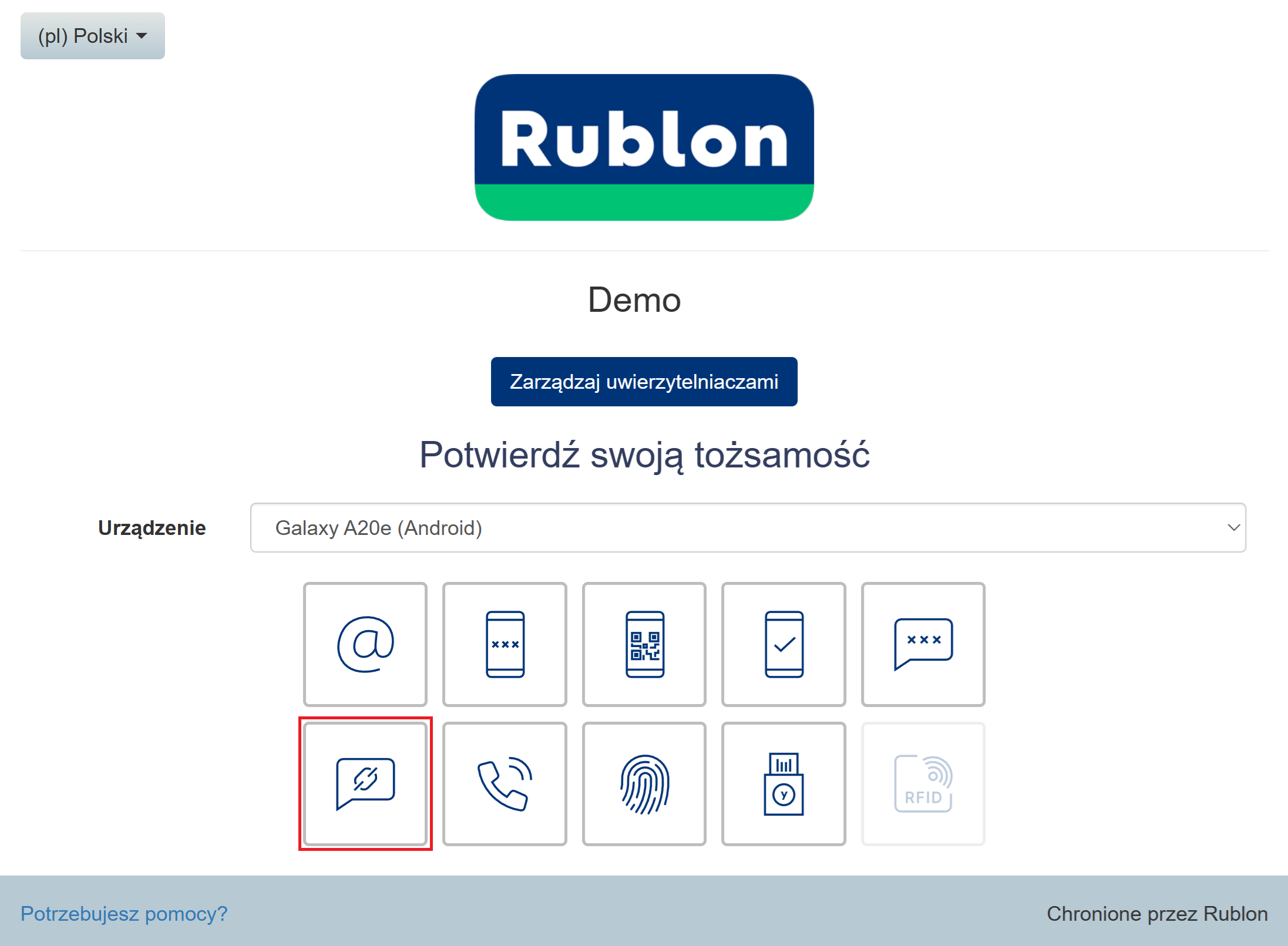Click the Galaxy A20e (Android) text
Screen dimensions: 1288x946
[x=379, y=528]
